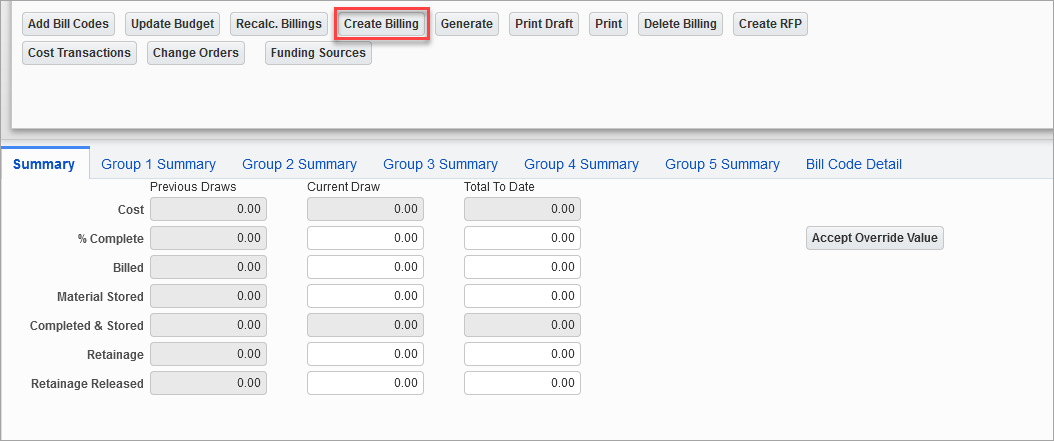
Task: Click the Retainage Released row label
Action: pos(87,384)
